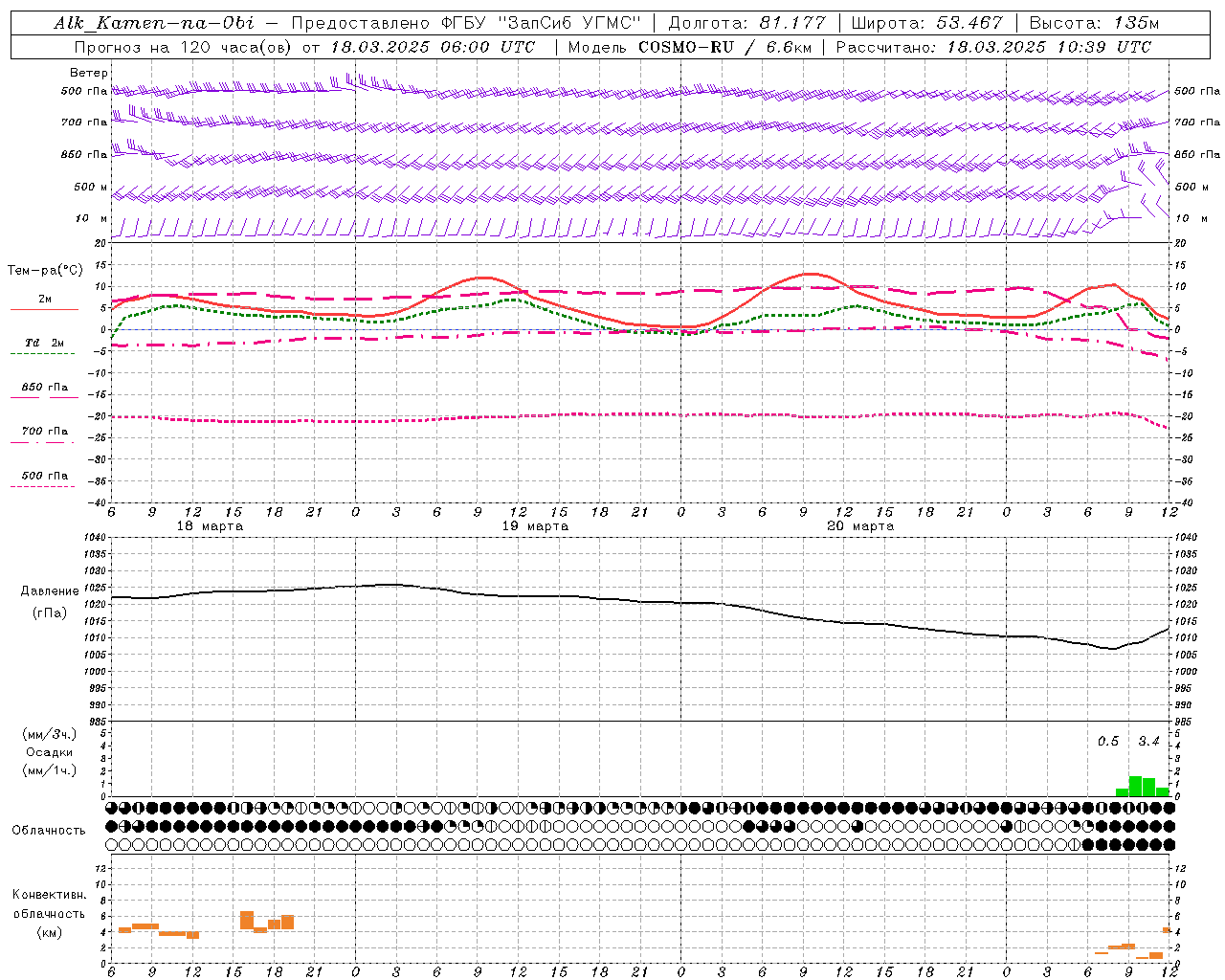Image resolution: width=1225 pixels, height=980 pixels.
Task: Click the forecast start 18.03.2025 06:00 UTC
Action: coord(434,47)
